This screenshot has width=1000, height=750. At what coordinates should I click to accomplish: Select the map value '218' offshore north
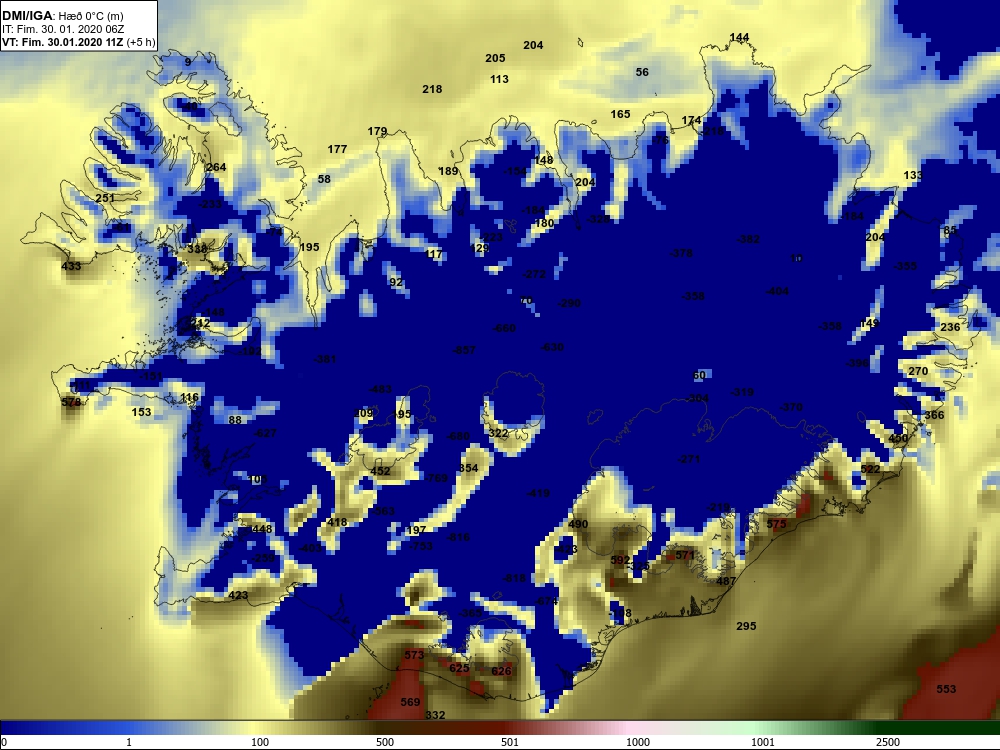click(432, 89)
